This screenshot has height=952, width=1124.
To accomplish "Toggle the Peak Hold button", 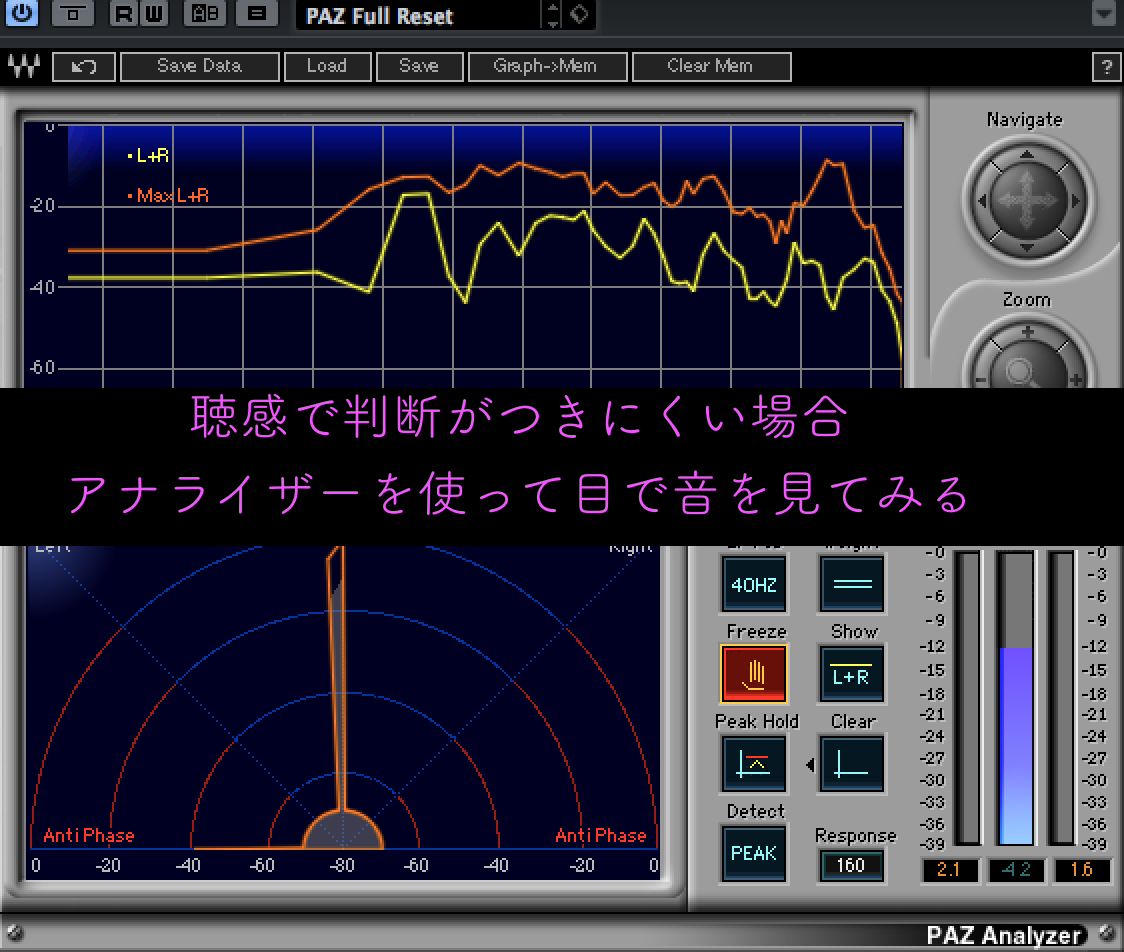I will point(753,763).
